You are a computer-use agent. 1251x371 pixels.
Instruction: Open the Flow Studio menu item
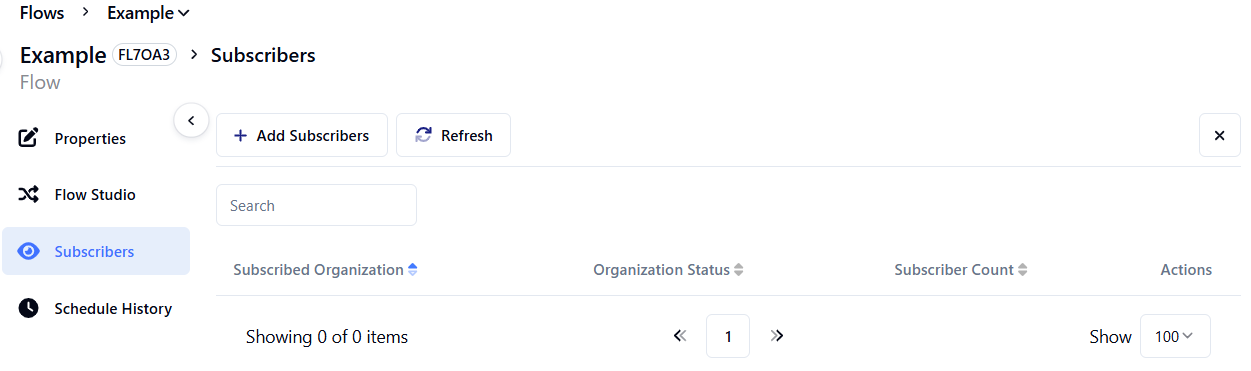pyautogui.click(x=95, y=195)
